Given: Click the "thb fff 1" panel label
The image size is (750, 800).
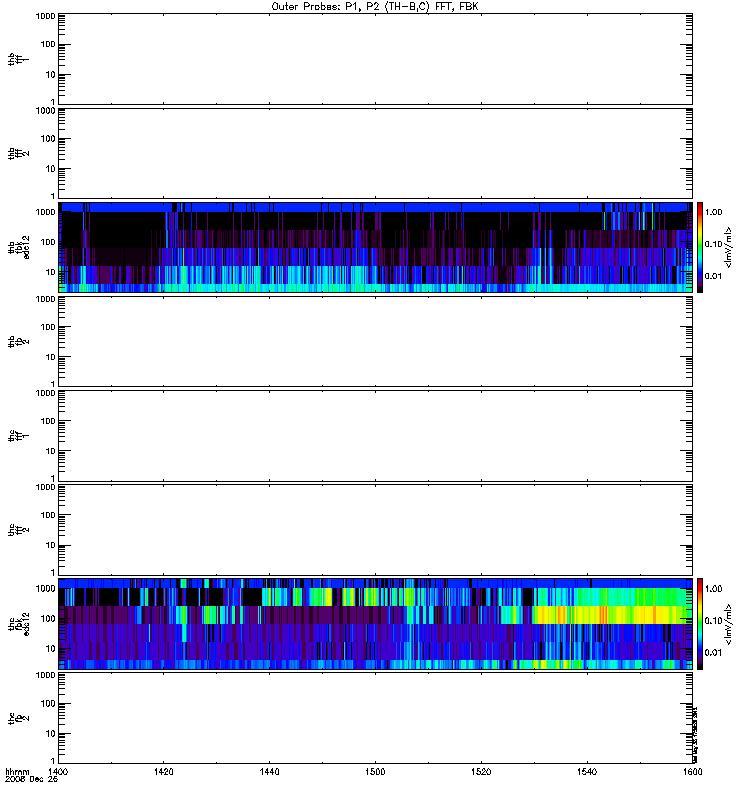Looking at the screenshot, I should [18, 59].
